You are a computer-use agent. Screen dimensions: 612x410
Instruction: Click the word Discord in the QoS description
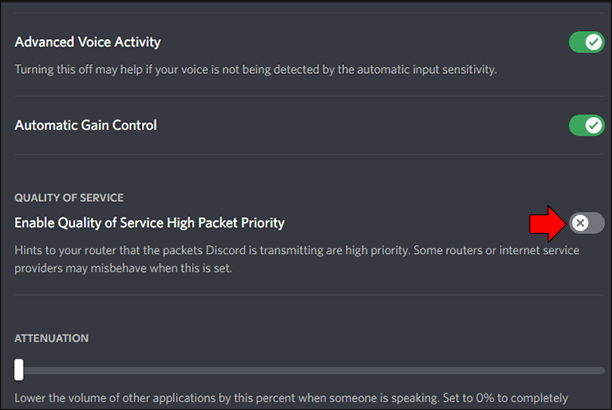(226, 250)
